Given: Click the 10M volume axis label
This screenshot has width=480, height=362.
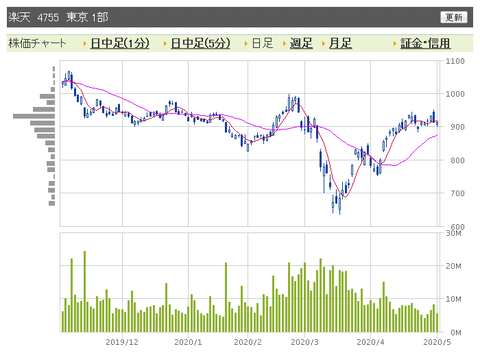Looking at the screenshot, I should (454, 299).
